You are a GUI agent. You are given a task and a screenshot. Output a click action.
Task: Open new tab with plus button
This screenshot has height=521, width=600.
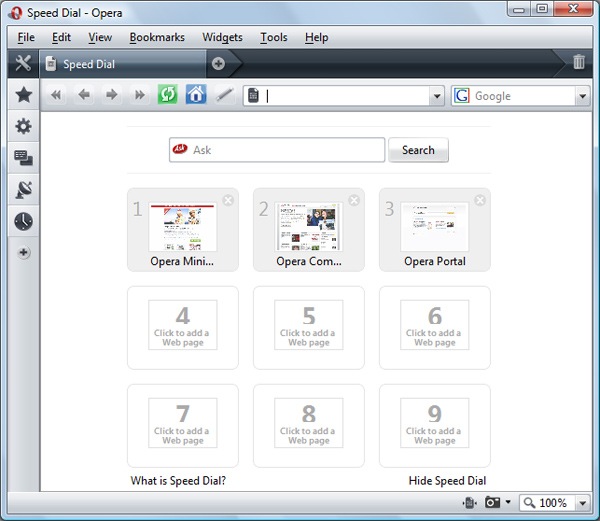click(218, 63)
